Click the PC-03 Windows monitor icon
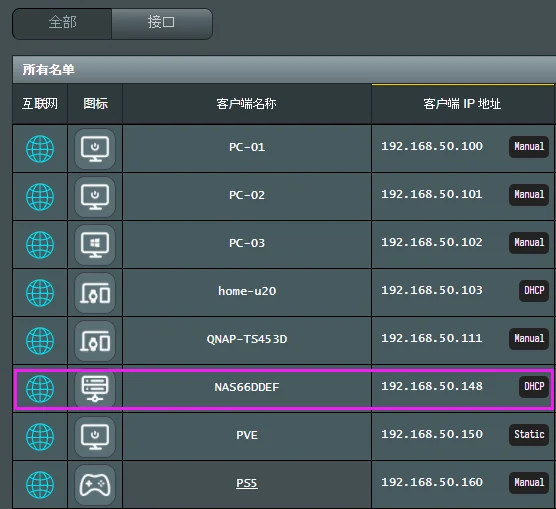The height and width of the screenshot is (509, 556). (x=95, y=245)
